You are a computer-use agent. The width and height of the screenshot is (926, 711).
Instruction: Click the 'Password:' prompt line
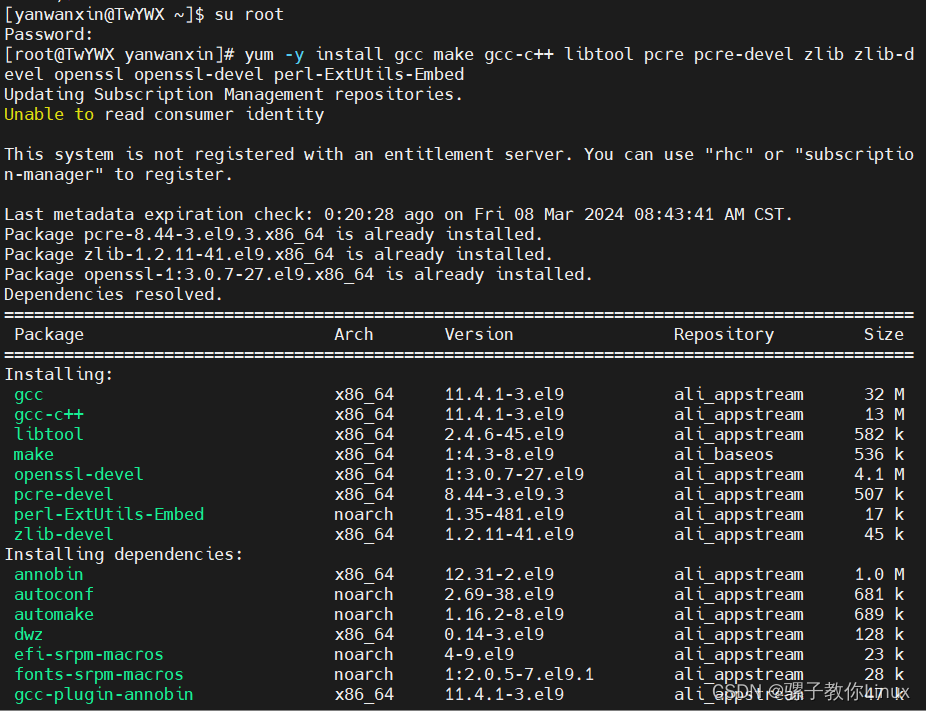[x=48, y=34]
